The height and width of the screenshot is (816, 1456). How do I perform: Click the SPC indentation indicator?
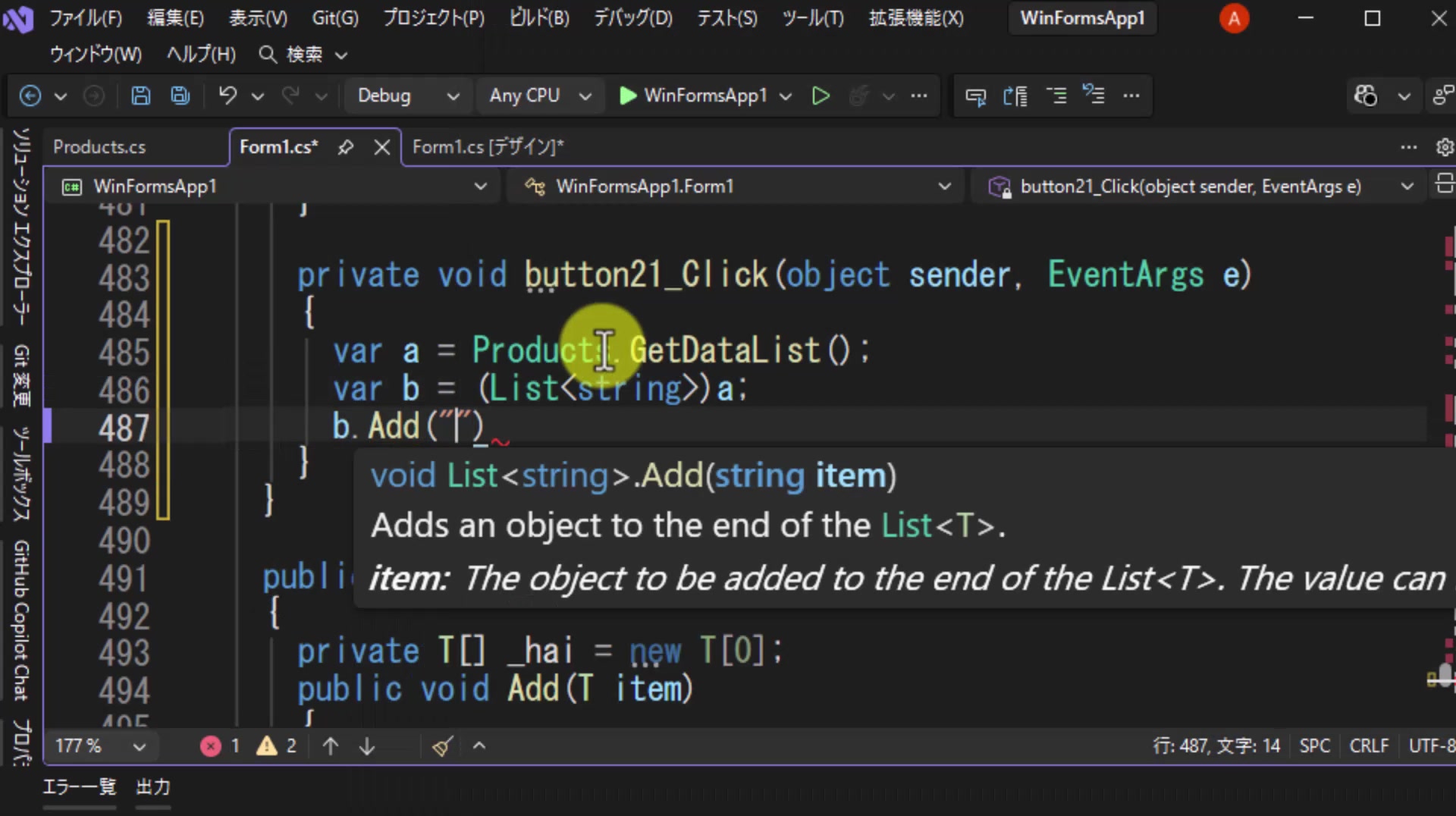pos(1315,746)
